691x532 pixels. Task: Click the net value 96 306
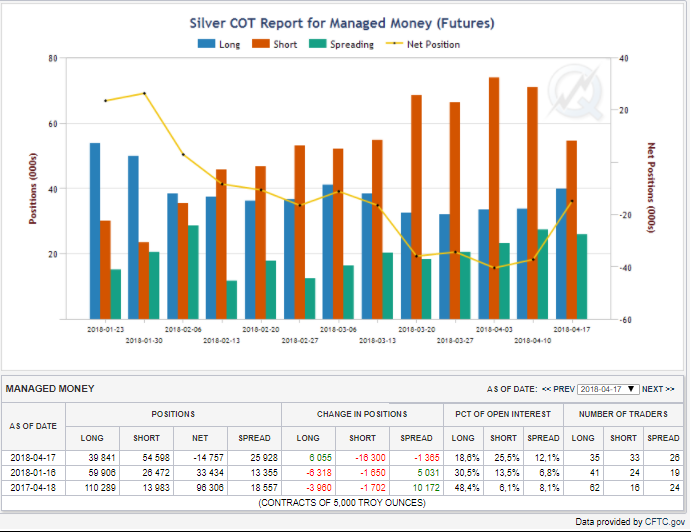(x=210, y=487)
